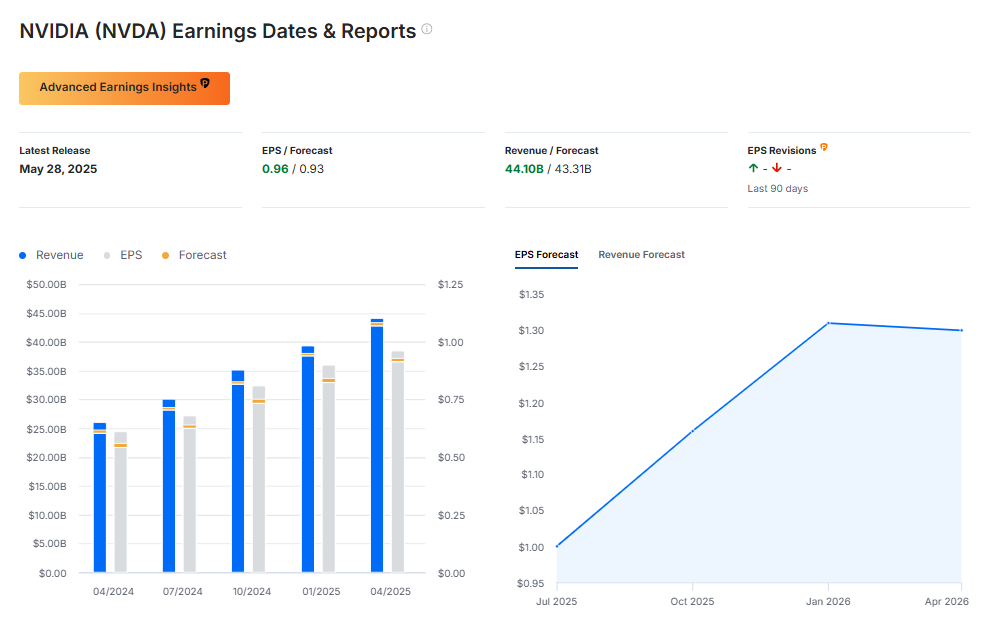Image resolution: width=988 pixels, height=620 pixels.
Task: Click the gray EPS legend dot
Action: 107,255
